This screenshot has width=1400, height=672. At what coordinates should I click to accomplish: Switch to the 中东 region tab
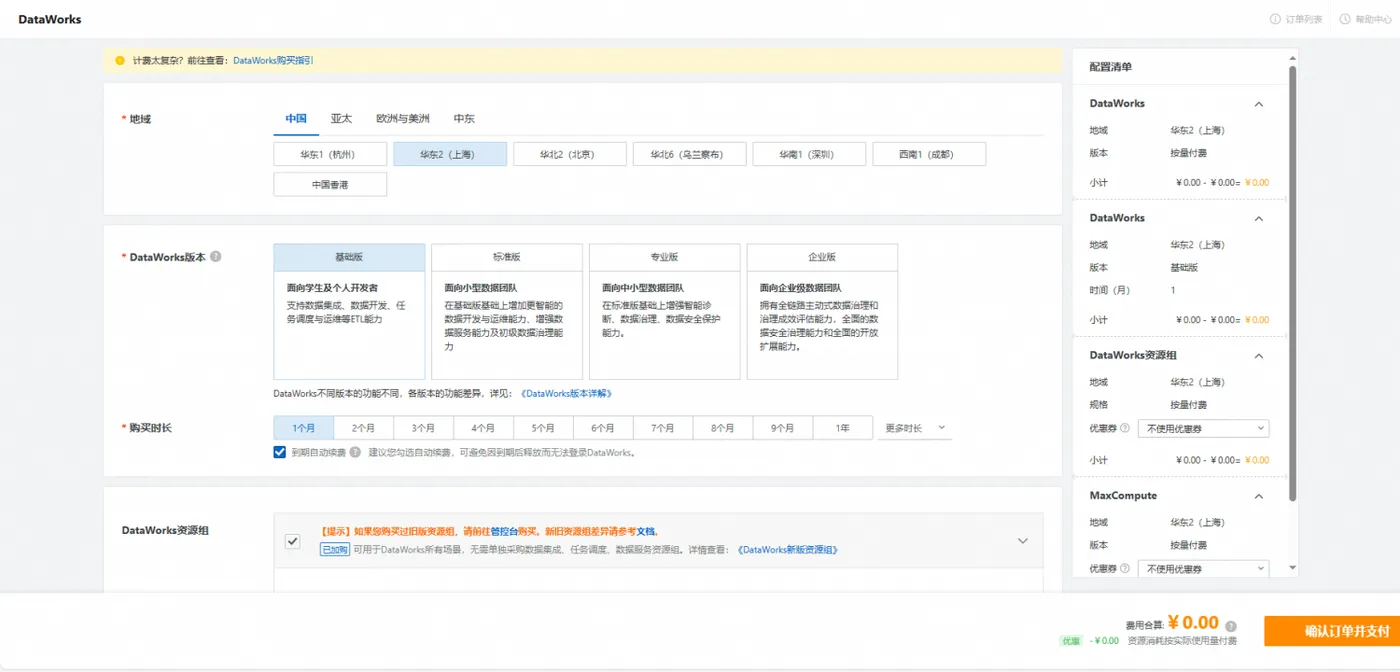click(464, 118)
